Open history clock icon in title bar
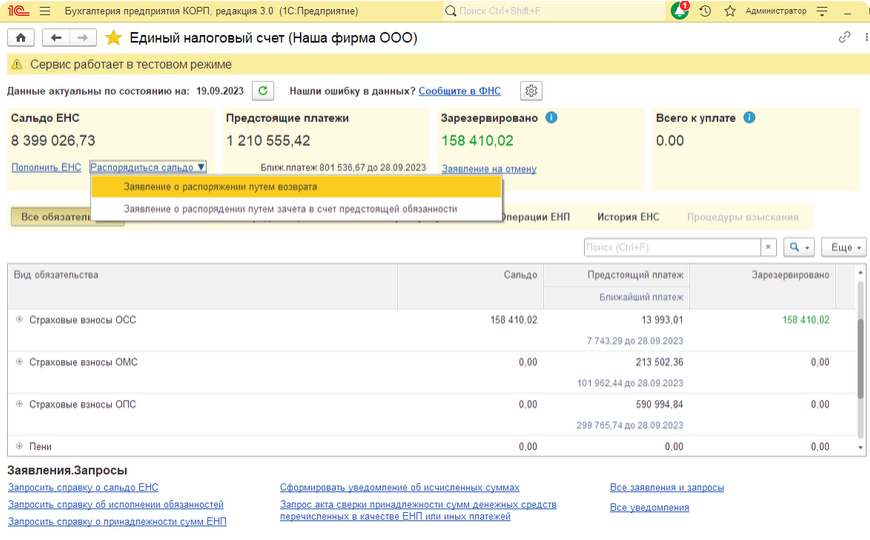 (x=705, y=11)
